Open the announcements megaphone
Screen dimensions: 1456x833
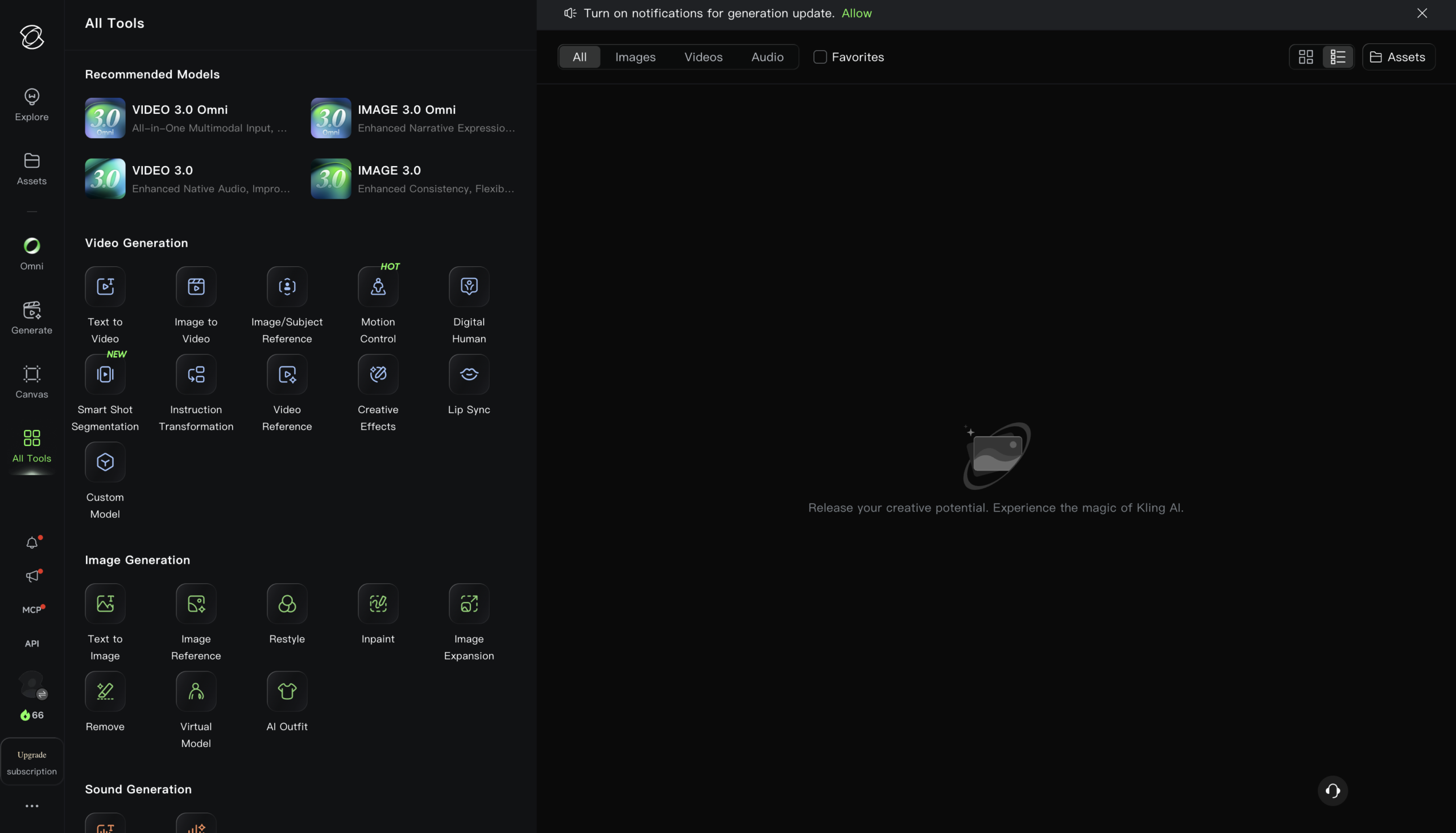coord(32,576)
